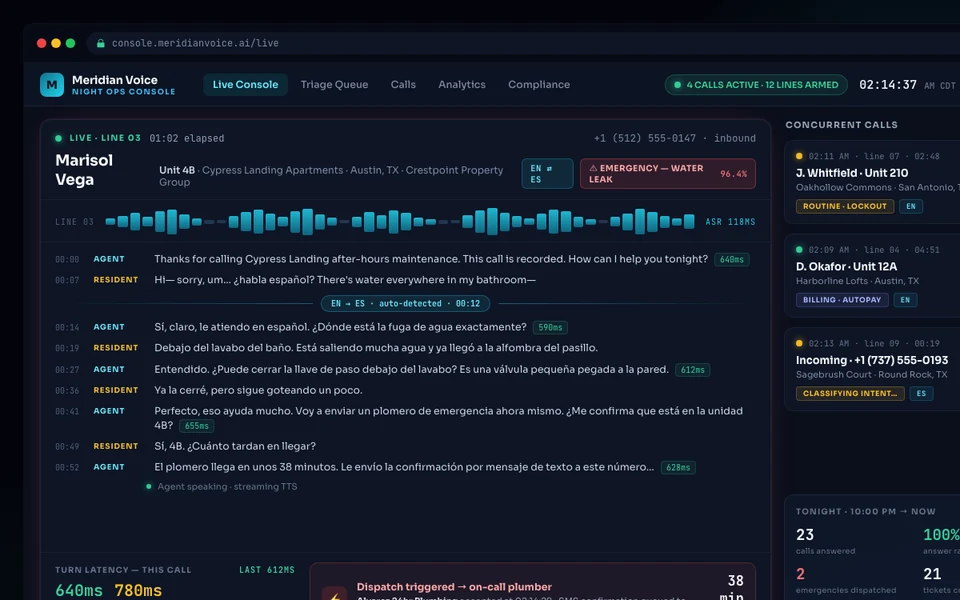The width and height of the screenshot is (960, 600).
Task: Open the D. Okafor · Unit 12A call card
Action: [872, 276]
